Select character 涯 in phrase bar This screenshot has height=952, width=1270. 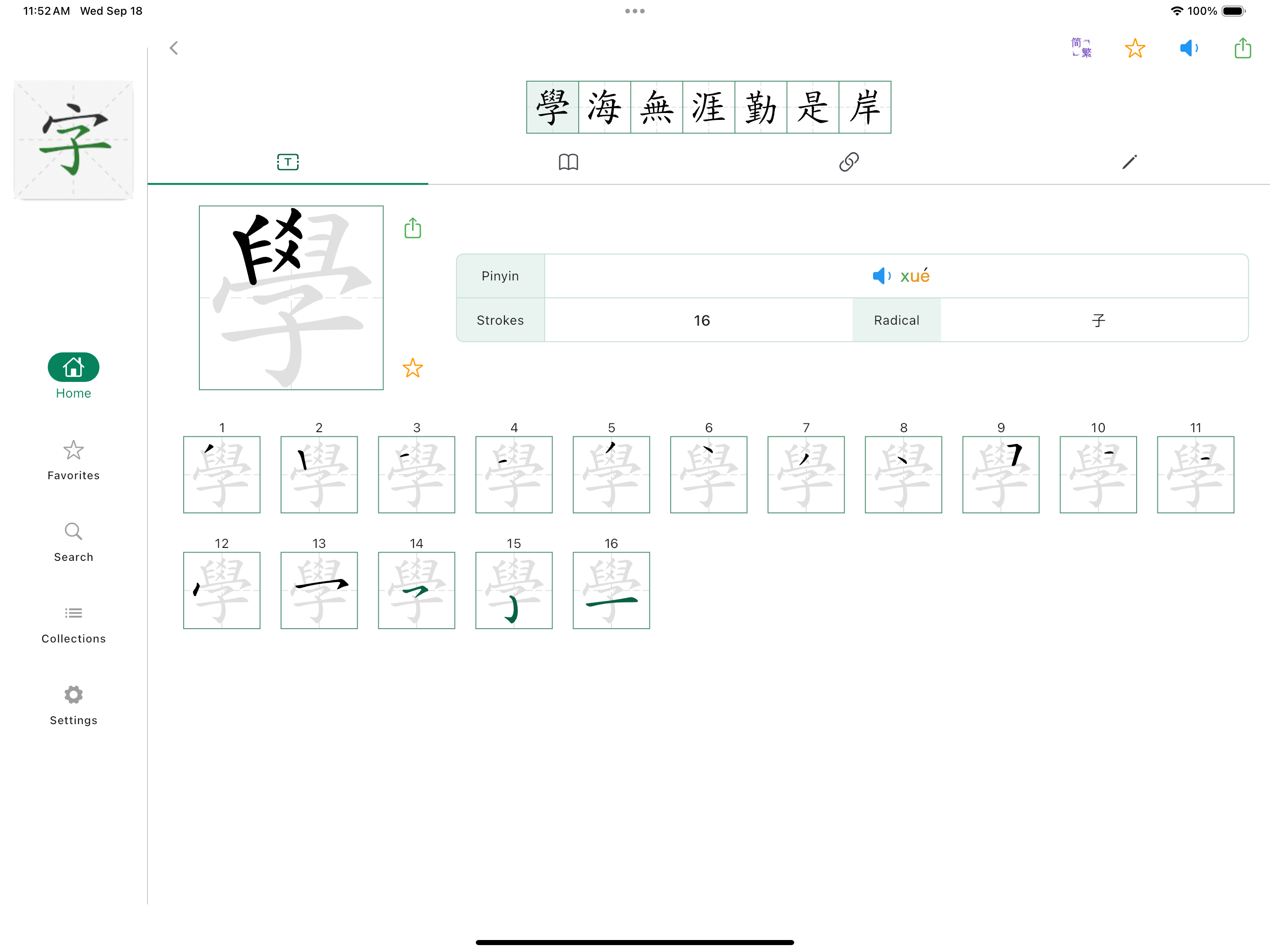(708, 107)
